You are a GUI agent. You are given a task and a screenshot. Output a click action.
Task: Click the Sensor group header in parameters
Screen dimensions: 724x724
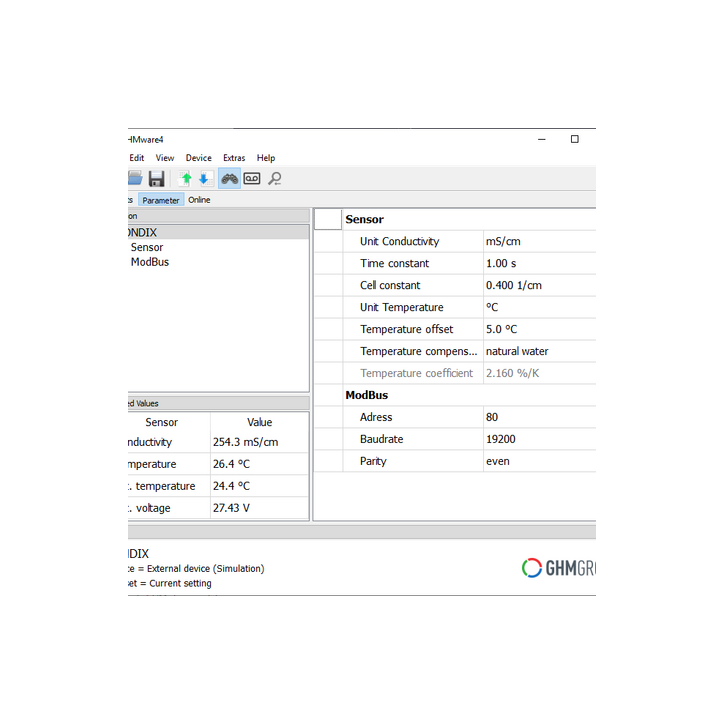[364, 219]
